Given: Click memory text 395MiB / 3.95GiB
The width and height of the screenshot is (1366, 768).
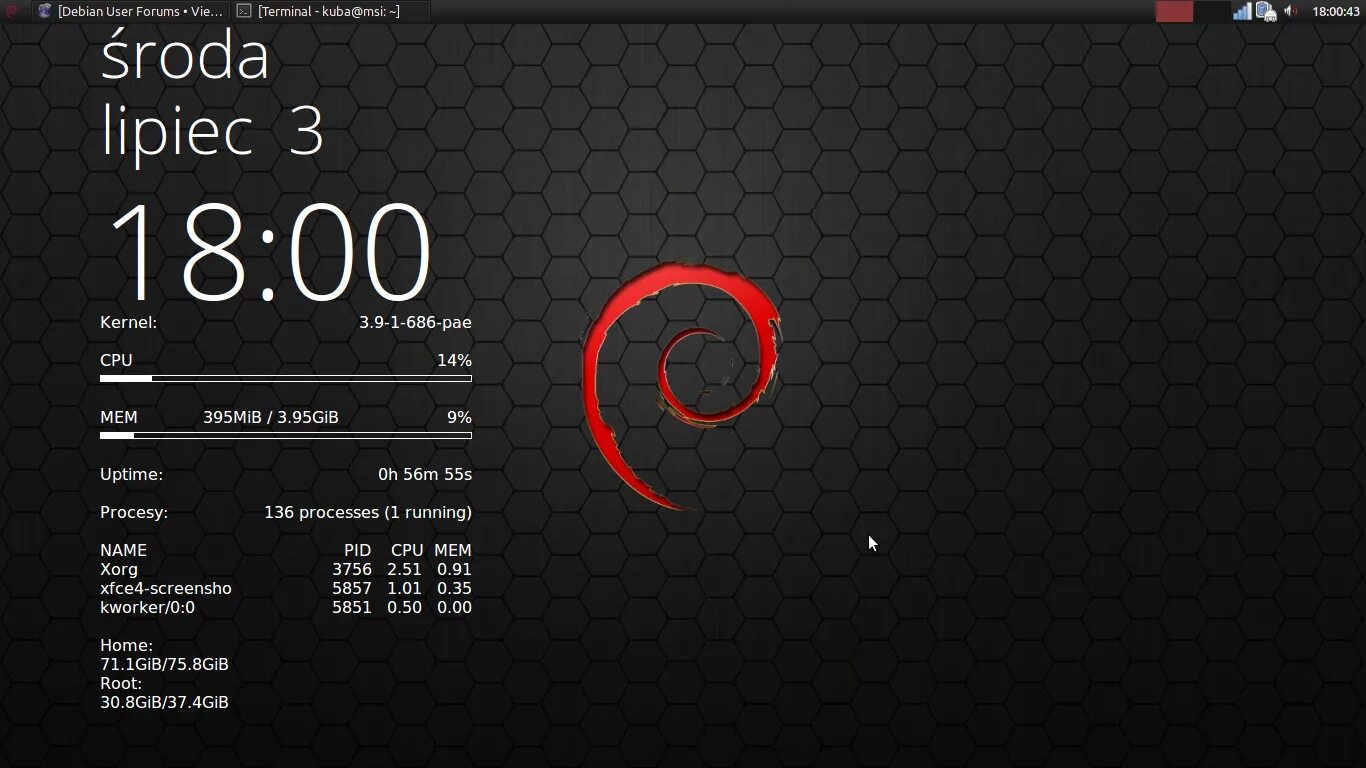Looking at the screenshot, I should [x=271, y=417].
